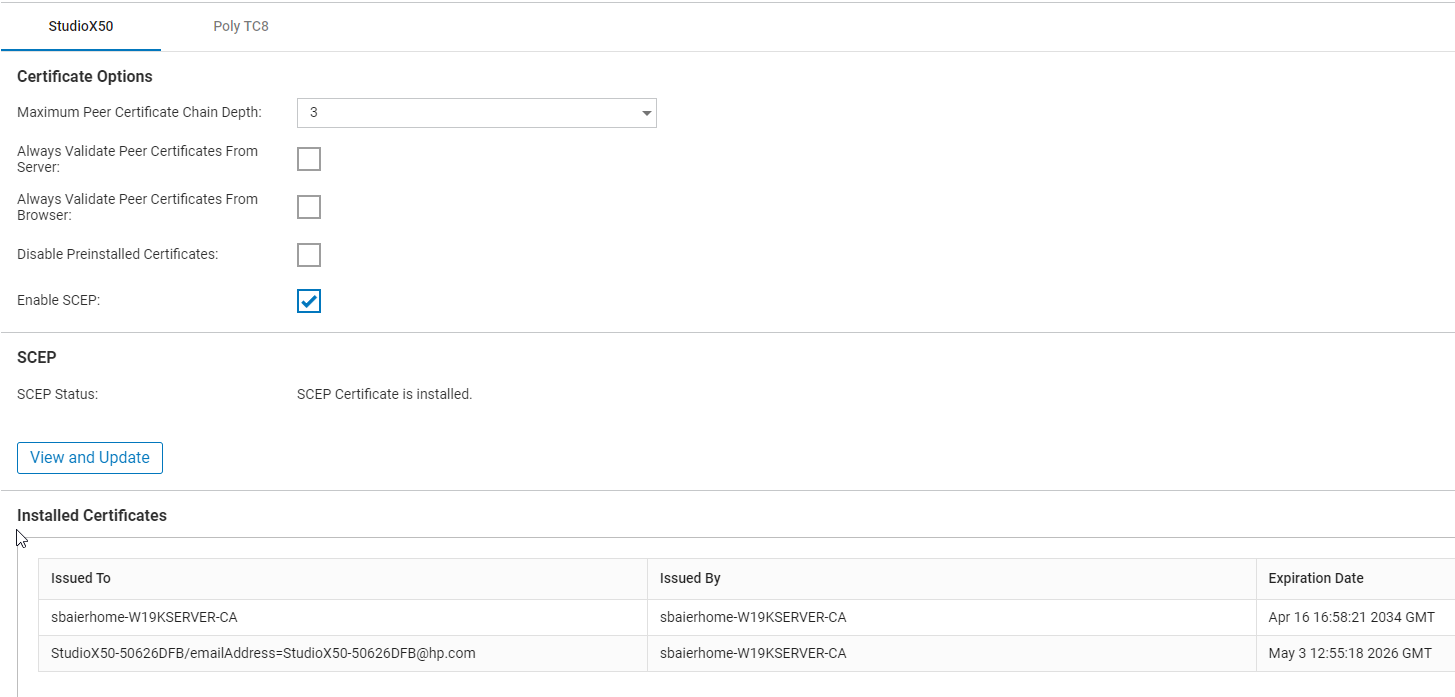The width and height of the screenshot is (1455, 697).
Task: Click the Installed Certificates heading
Action: tap(91, 515)
